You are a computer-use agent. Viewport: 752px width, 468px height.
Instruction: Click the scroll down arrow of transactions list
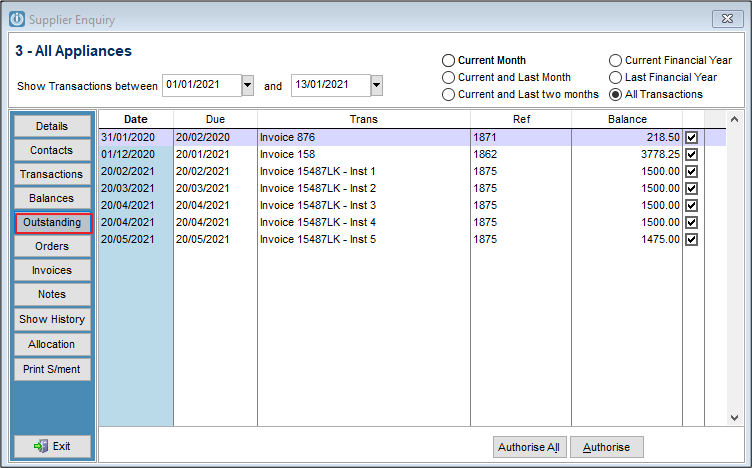(x=734, y=417)
